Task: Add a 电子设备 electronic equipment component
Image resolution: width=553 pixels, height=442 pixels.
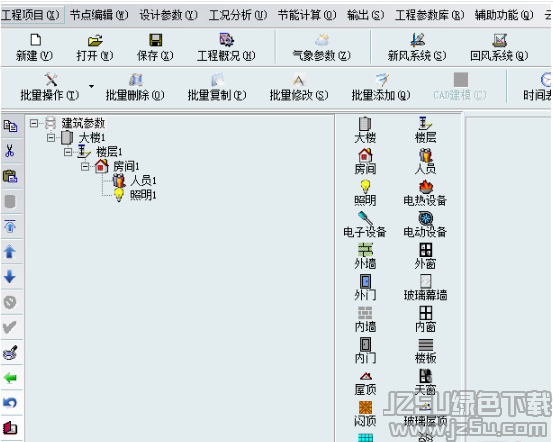Action: click(365, 224)
